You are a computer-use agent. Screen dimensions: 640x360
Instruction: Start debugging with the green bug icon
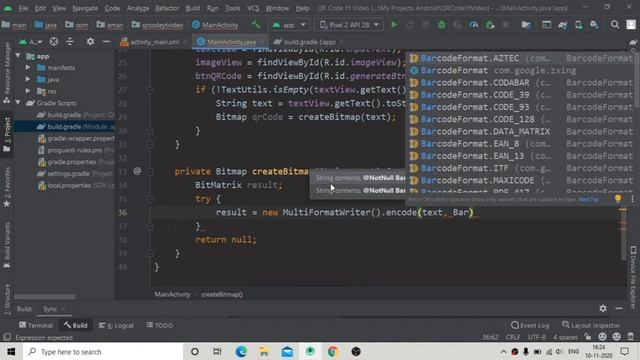[x=442, y=25]
